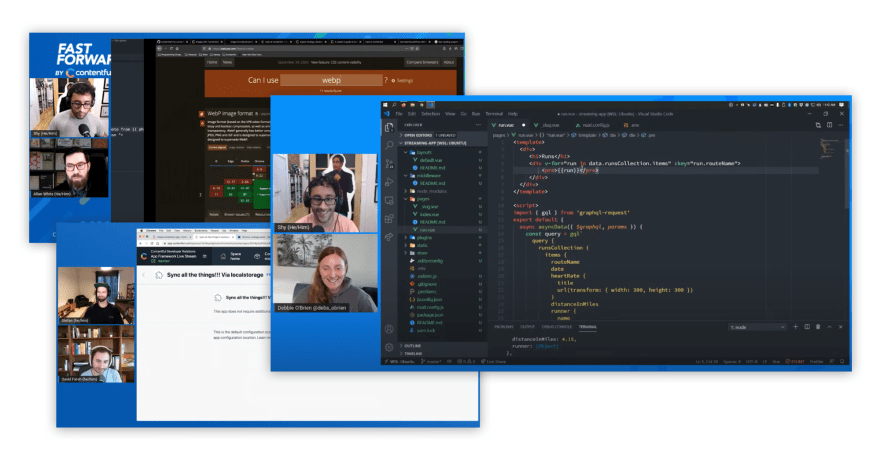Open the Terminal menu in VS Code
The height and width of the screenshot is (457, 880).
click(494, 114)
